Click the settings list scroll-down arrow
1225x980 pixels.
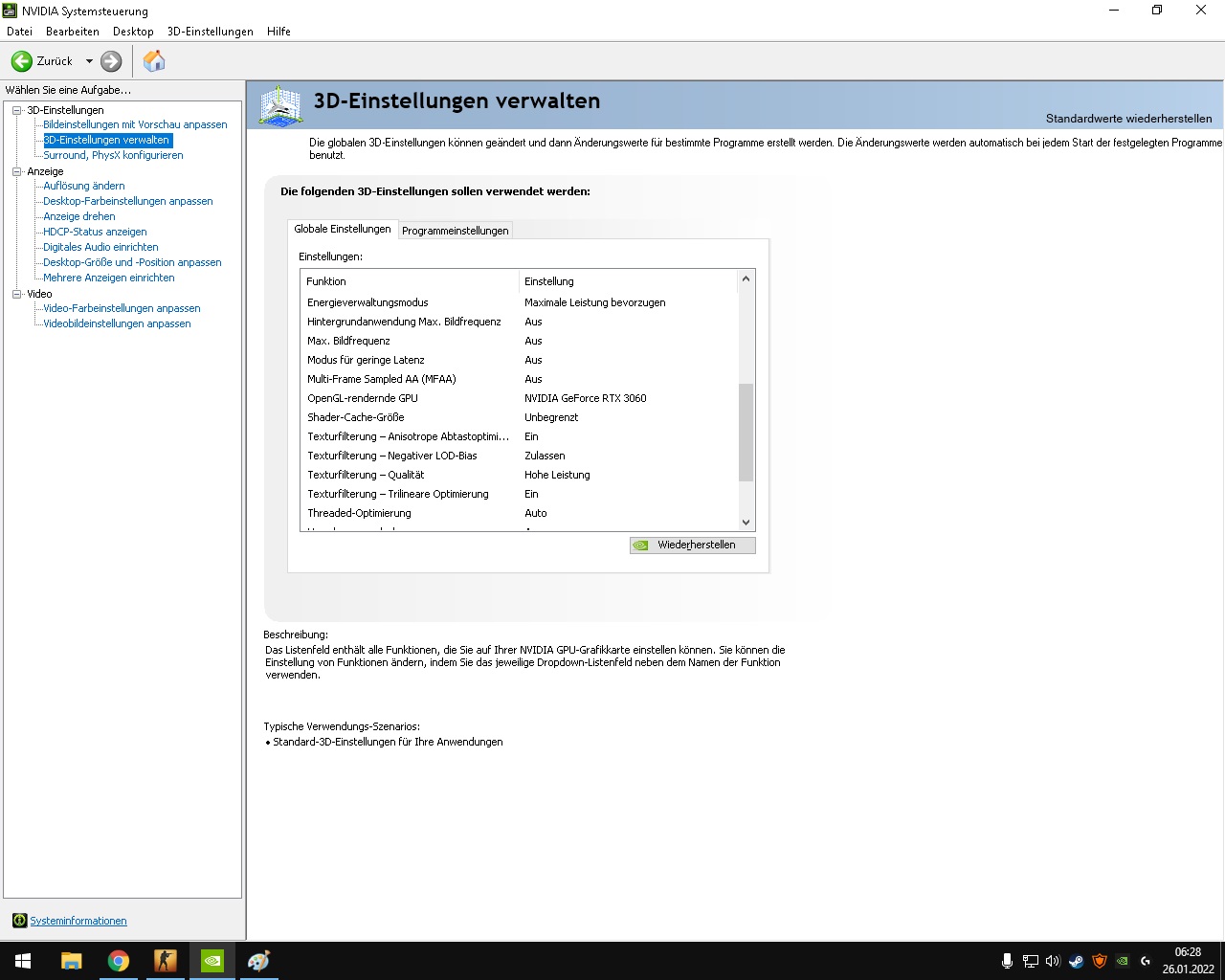[x=746, y=523]
